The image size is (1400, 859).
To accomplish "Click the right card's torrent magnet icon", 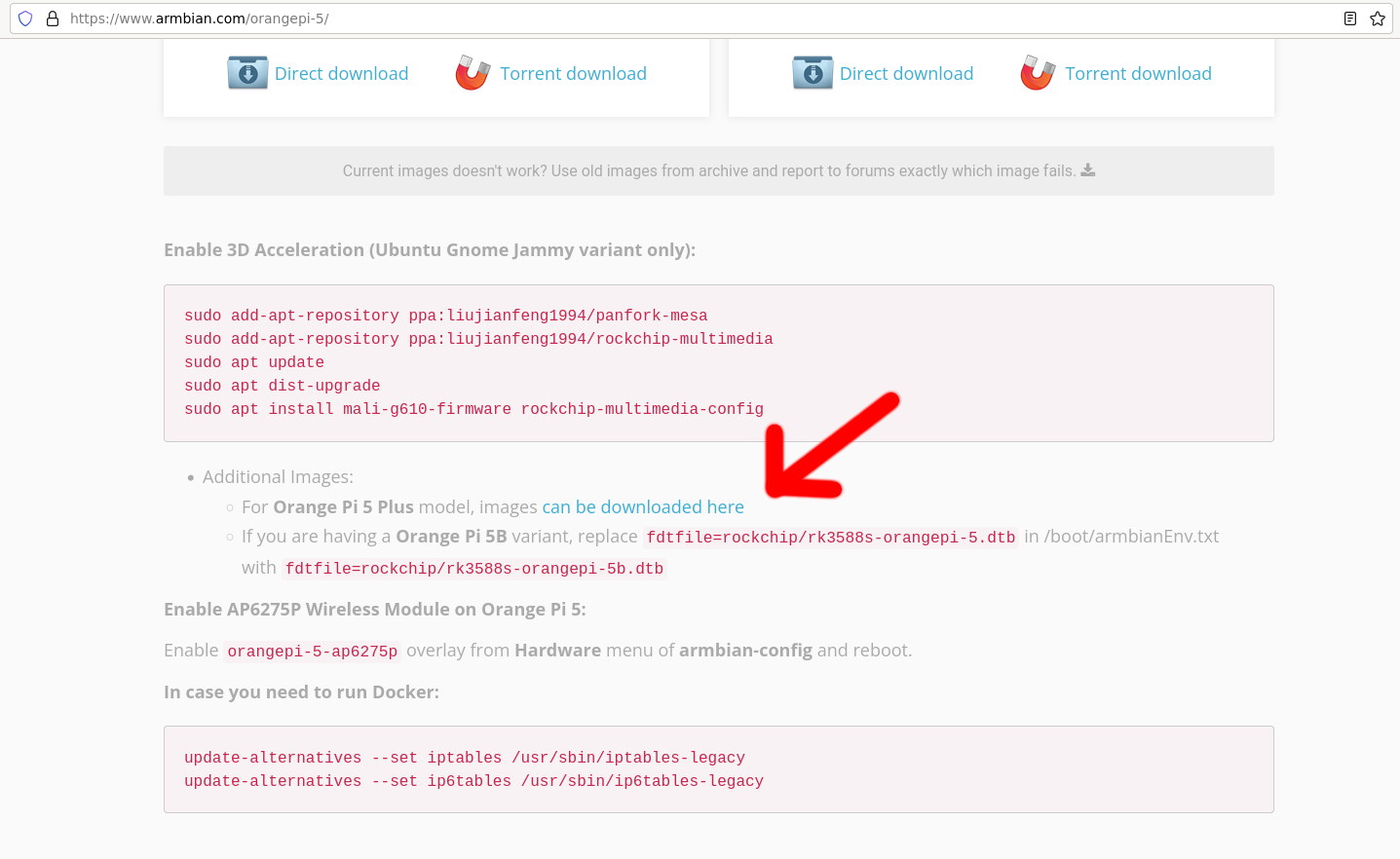I will pyautogui.click(x=1038, y=73).
